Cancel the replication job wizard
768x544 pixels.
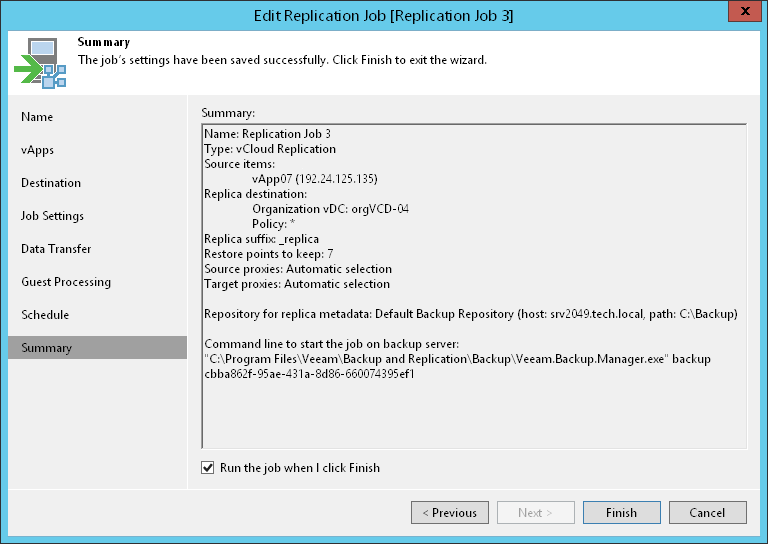707,513
